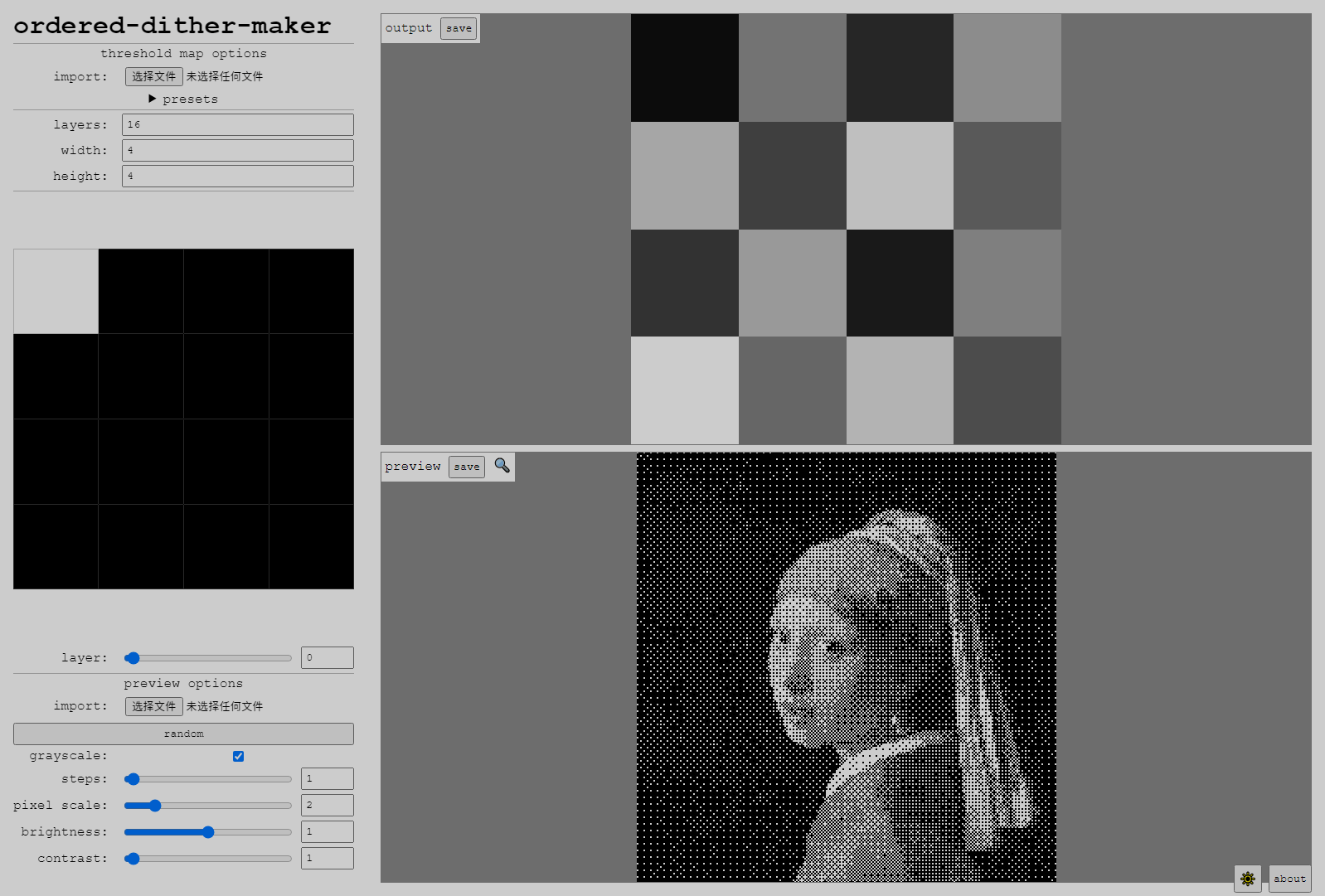
Task: Click the magnifier icon beside preview save
Action: tap(502, 465)
